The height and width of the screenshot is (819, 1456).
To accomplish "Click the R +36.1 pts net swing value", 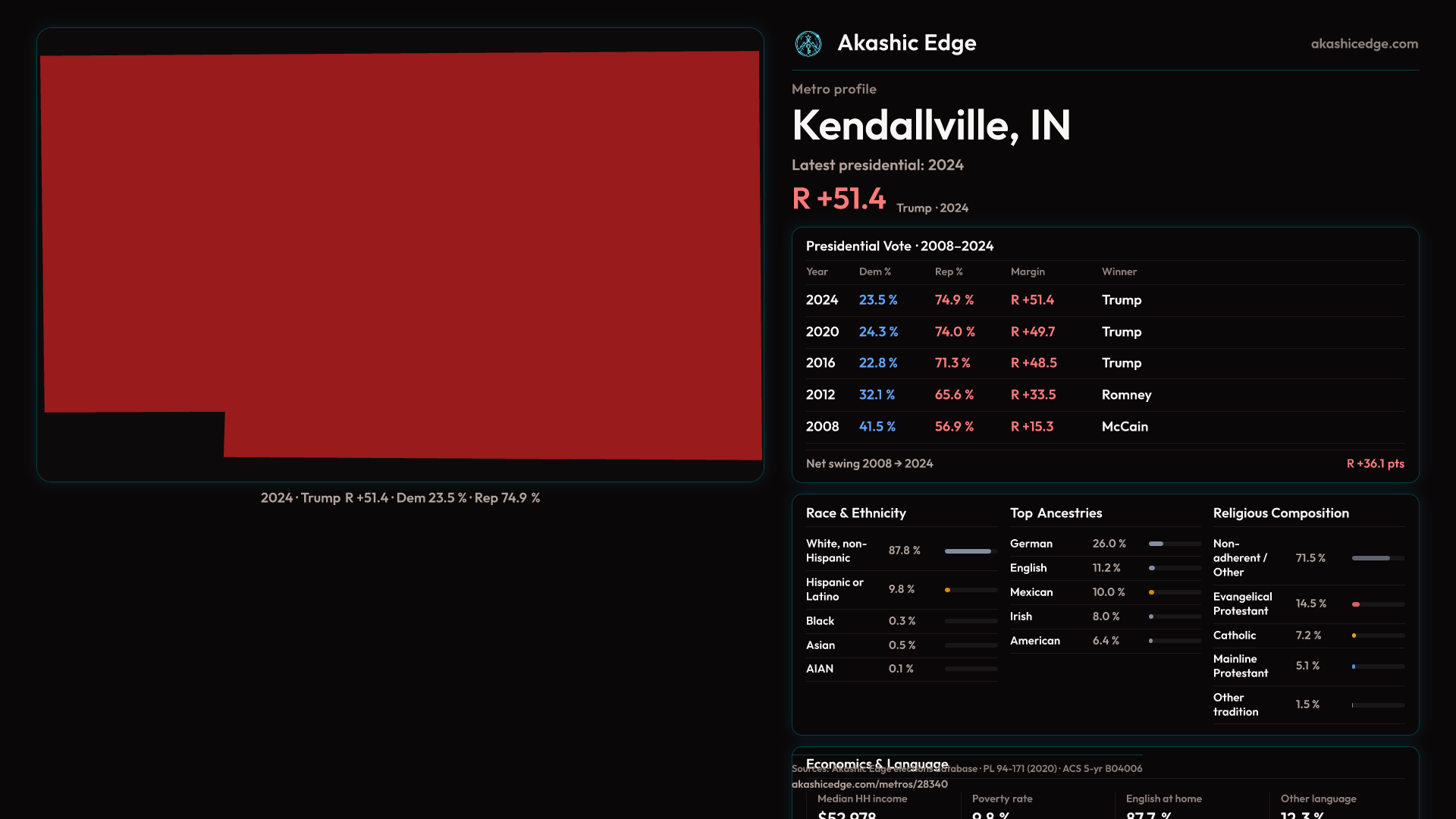I will (1374, 463).
